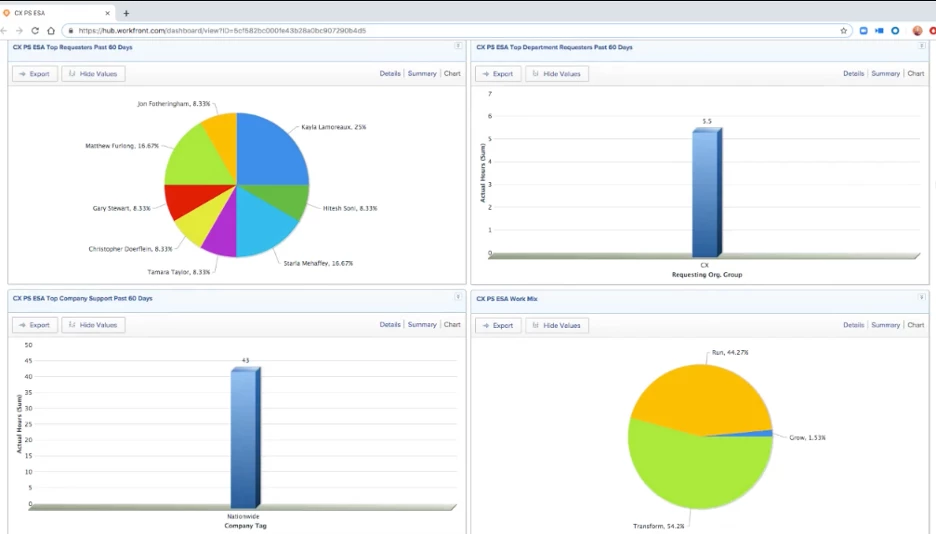
Task: Open Details tab of Work Mix report
Action: 854,325
